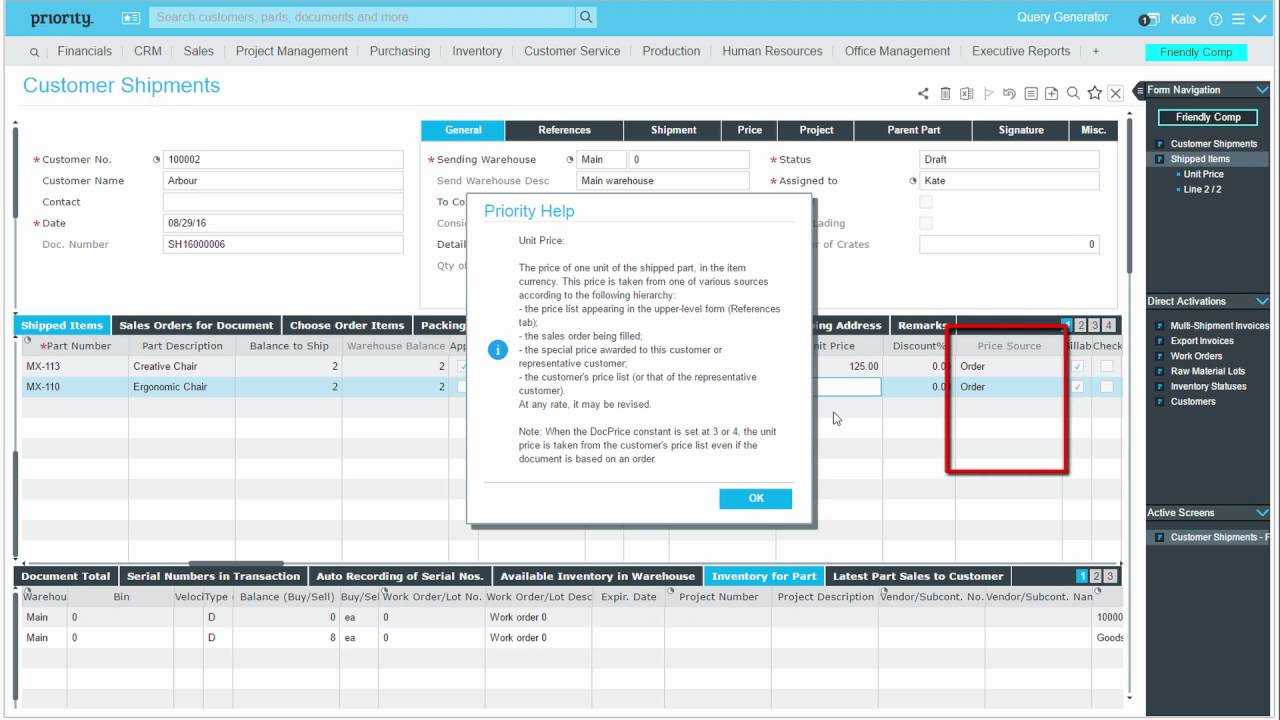Click the Customer No. input field
Viewport: 1280px width, 720px height.
click(x=282, y=160)
